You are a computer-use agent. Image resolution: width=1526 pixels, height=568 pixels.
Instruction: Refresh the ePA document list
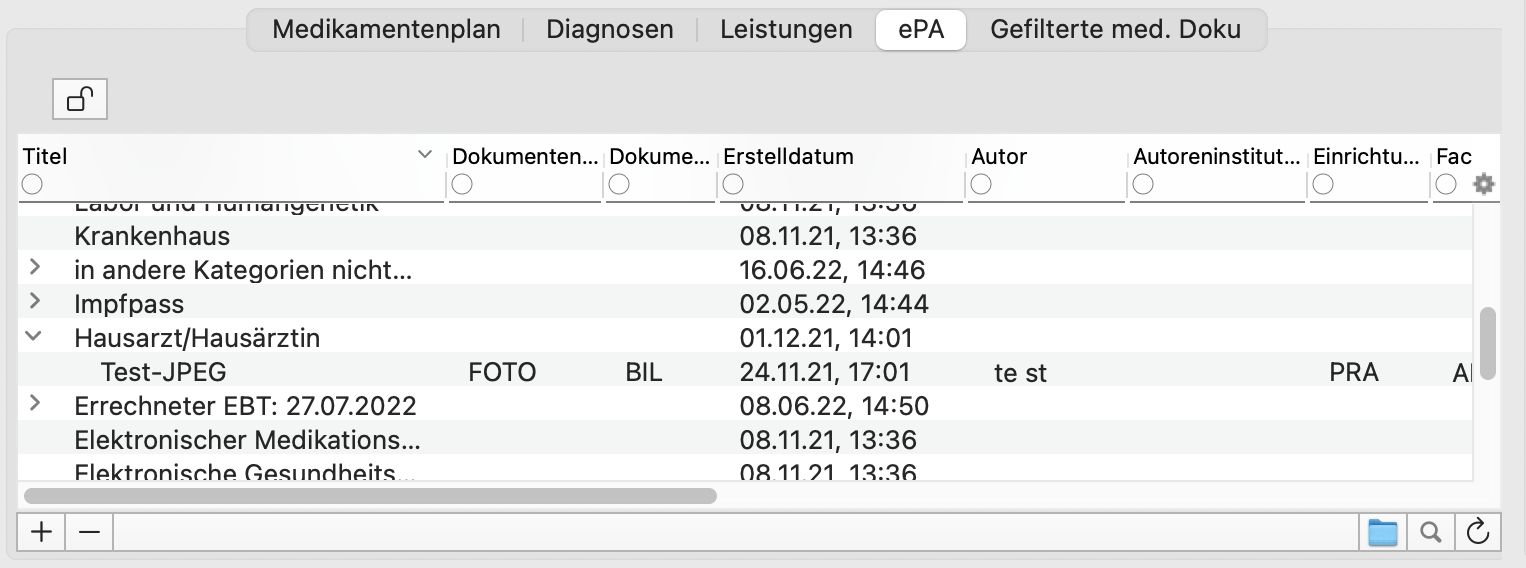[x=1477, y=532]
